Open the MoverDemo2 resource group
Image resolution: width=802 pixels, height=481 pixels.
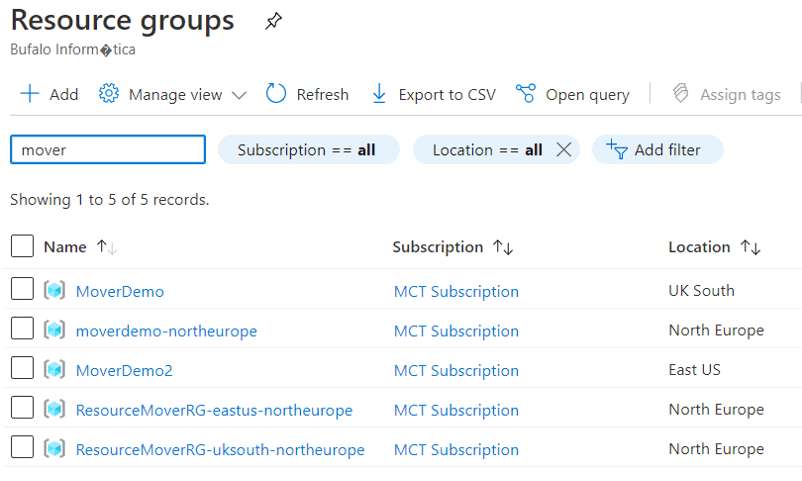pos(124,370)
